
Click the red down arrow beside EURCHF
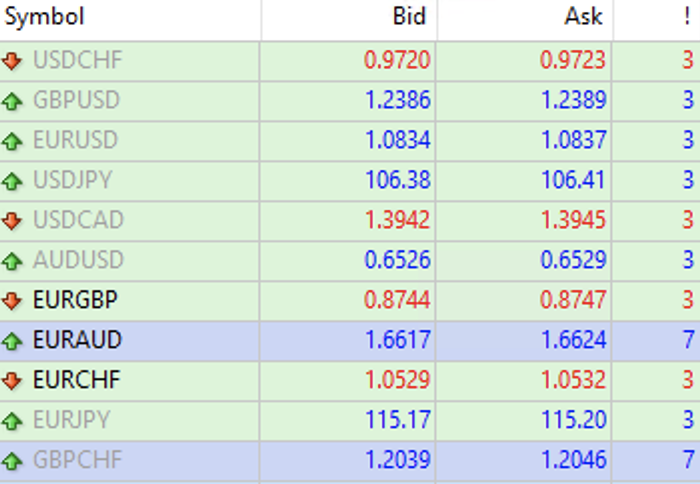[x=12, y=380]
